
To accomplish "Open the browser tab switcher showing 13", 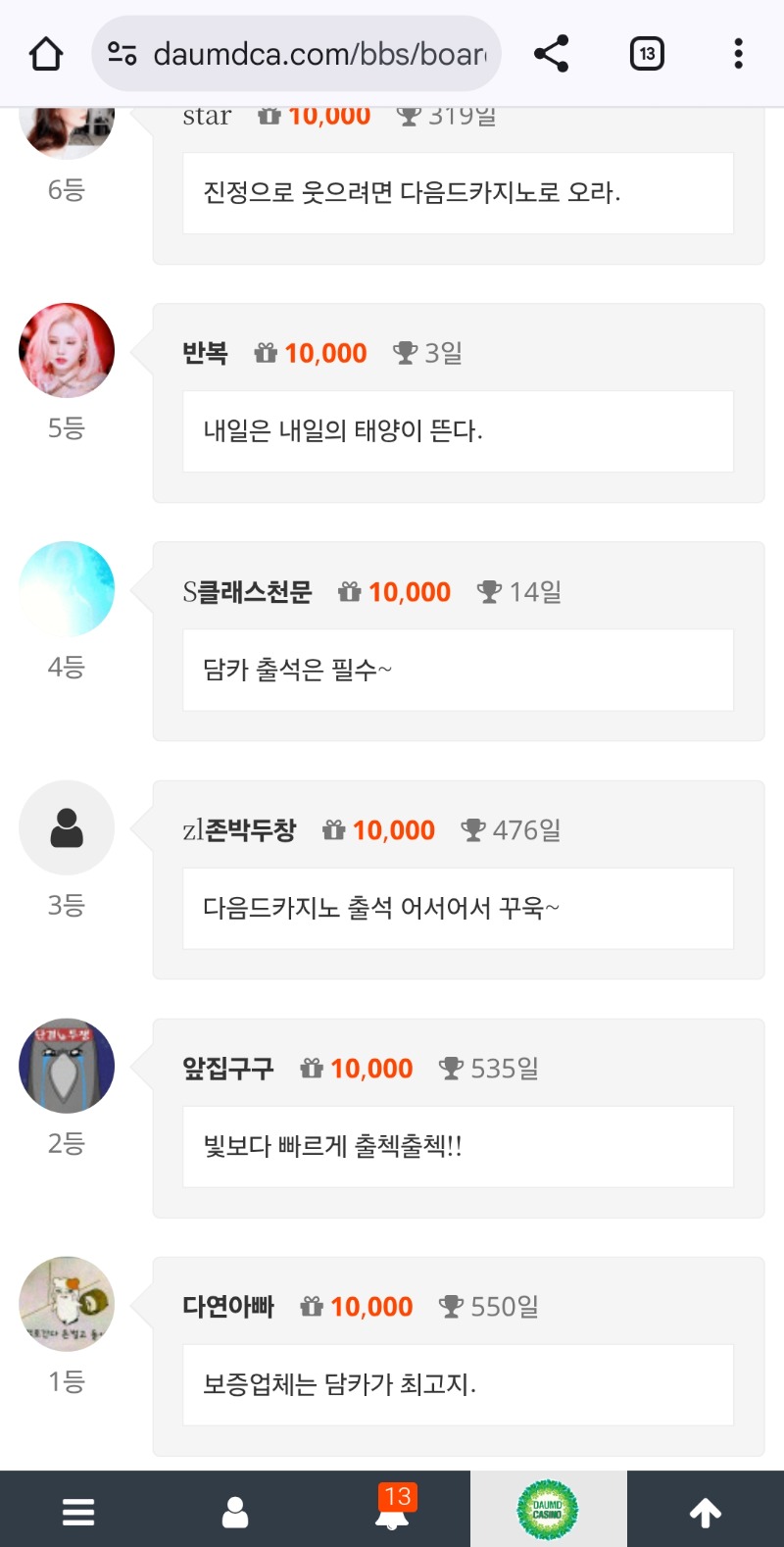I will (647, 54).
